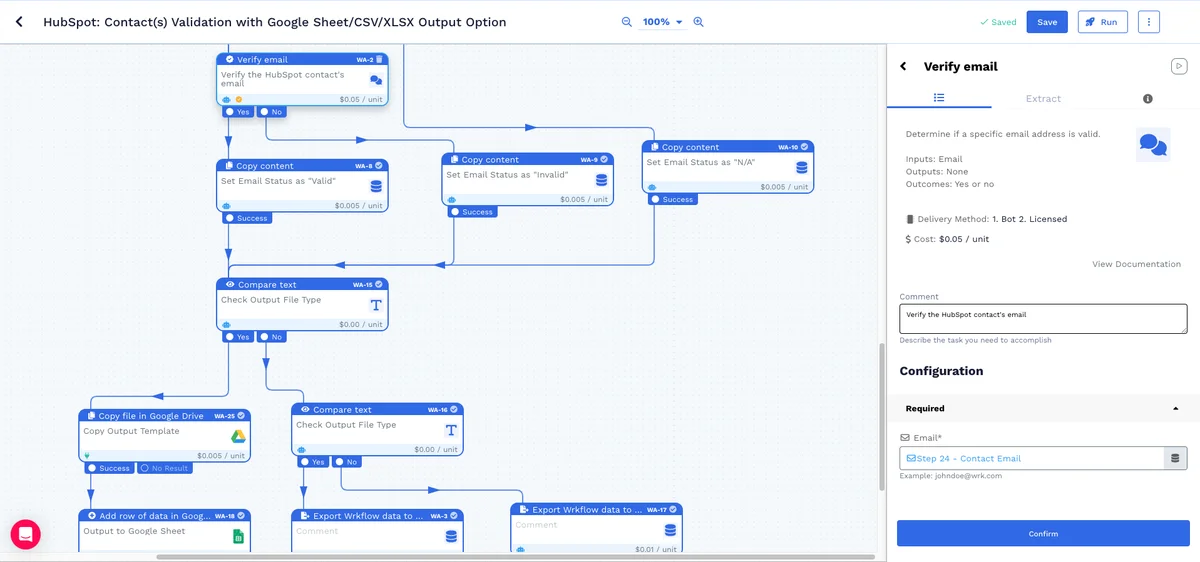This screenshot has width=1200, height=562.
Task: Select Yes outcome under WA-16 Compare text
Action: click(313, 462)
